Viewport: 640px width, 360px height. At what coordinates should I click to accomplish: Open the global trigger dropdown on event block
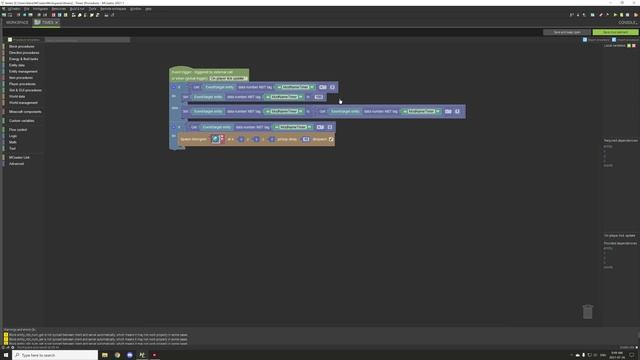pyautogui.click(x=228, y=78)
